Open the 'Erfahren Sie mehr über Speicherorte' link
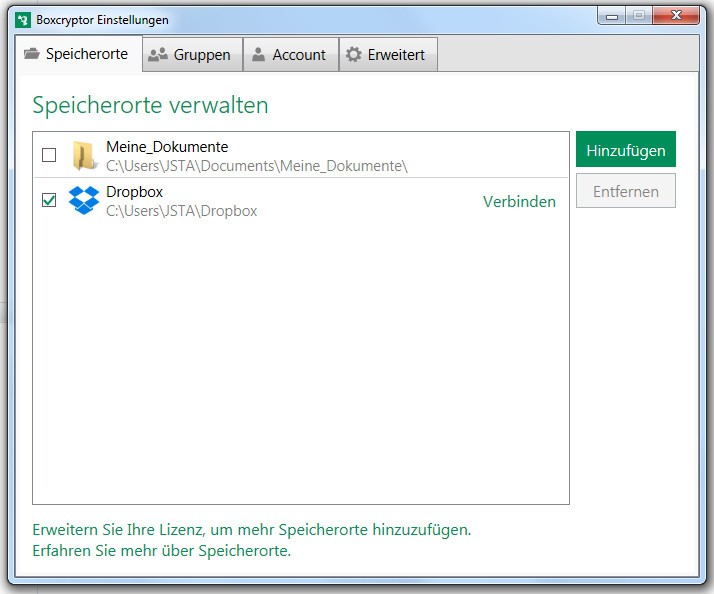 click(x=162, y=551)
